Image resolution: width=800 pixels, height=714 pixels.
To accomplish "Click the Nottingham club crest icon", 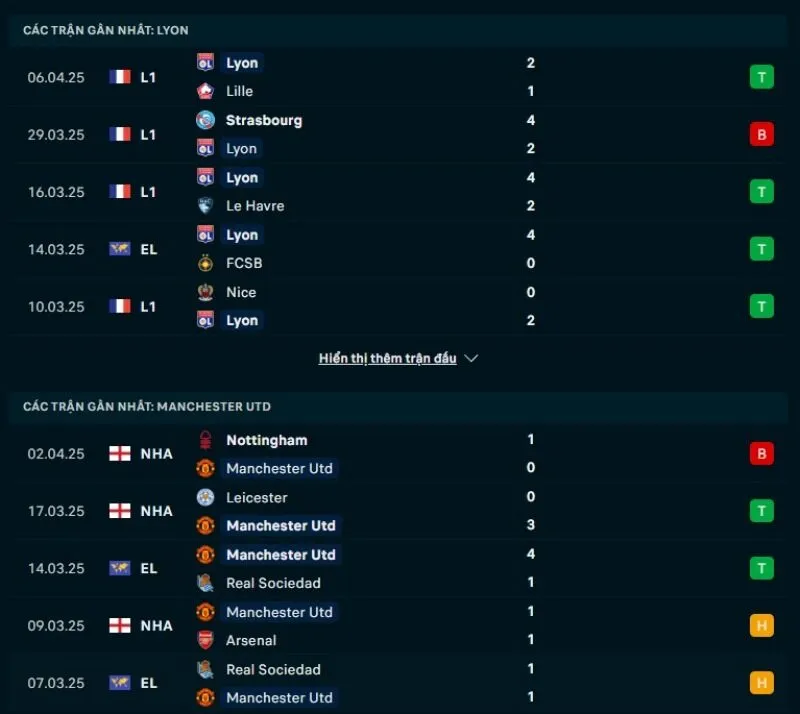I will click(206, 440).
